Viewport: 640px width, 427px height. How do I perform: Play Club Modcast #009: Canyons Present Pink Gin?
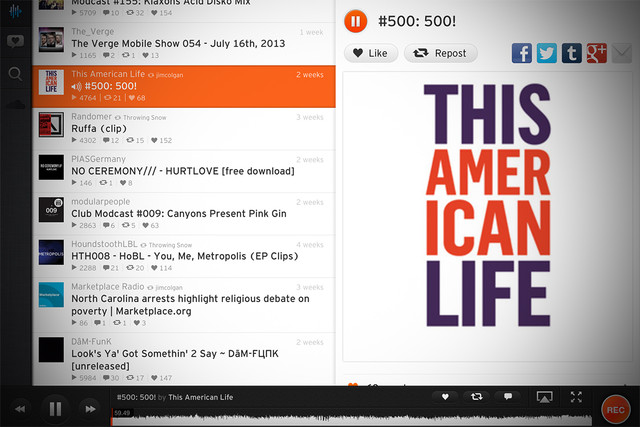pyautogui.click(x=184, y=214)
